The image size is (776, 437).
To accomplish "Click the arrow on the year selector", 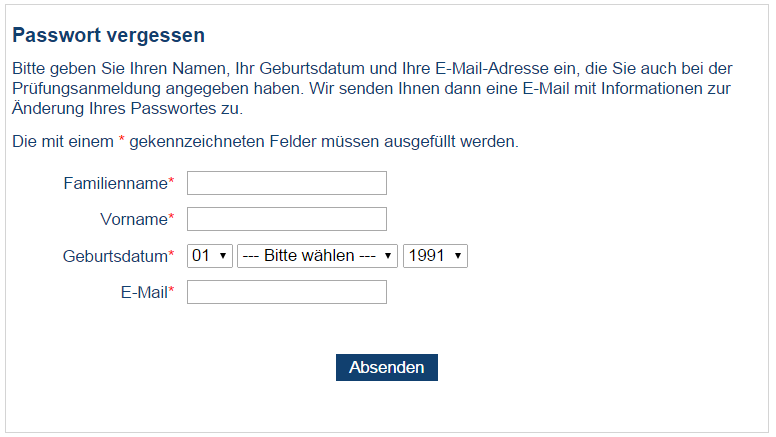I will click(457, 256).
